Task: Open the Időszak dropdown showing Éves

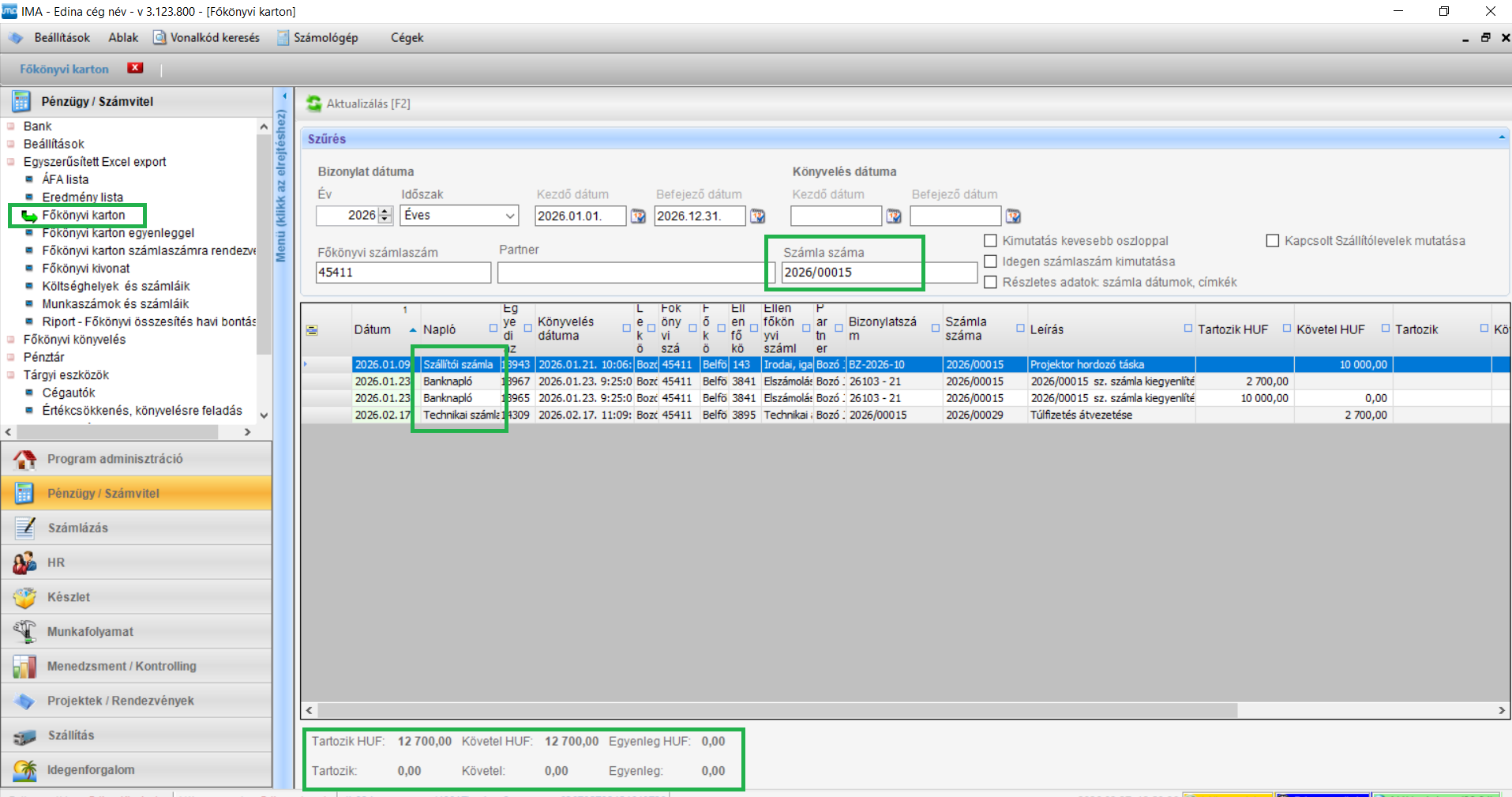Action: pos(509,216)
